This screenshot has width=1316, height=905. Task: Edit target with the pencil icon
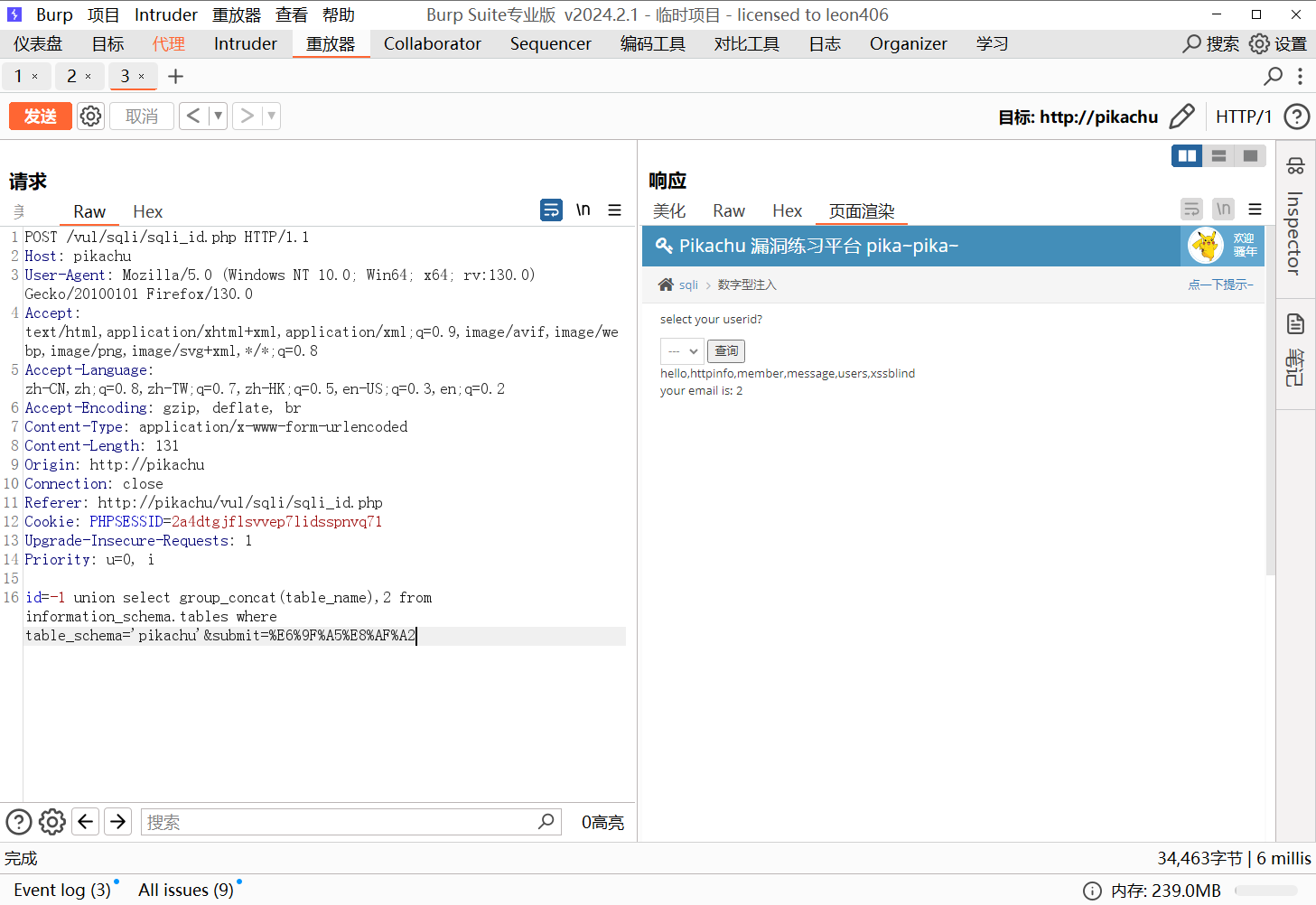point(1181,117)
